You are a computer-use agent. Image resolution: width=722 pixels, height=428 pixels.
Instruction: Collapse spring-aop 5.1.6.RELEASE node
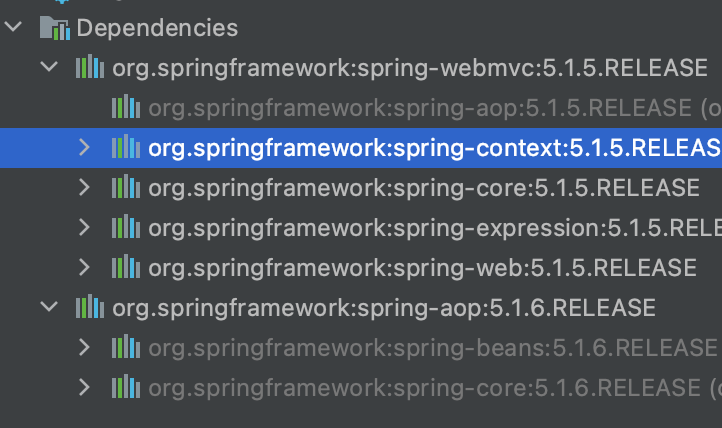coord(49,307)
